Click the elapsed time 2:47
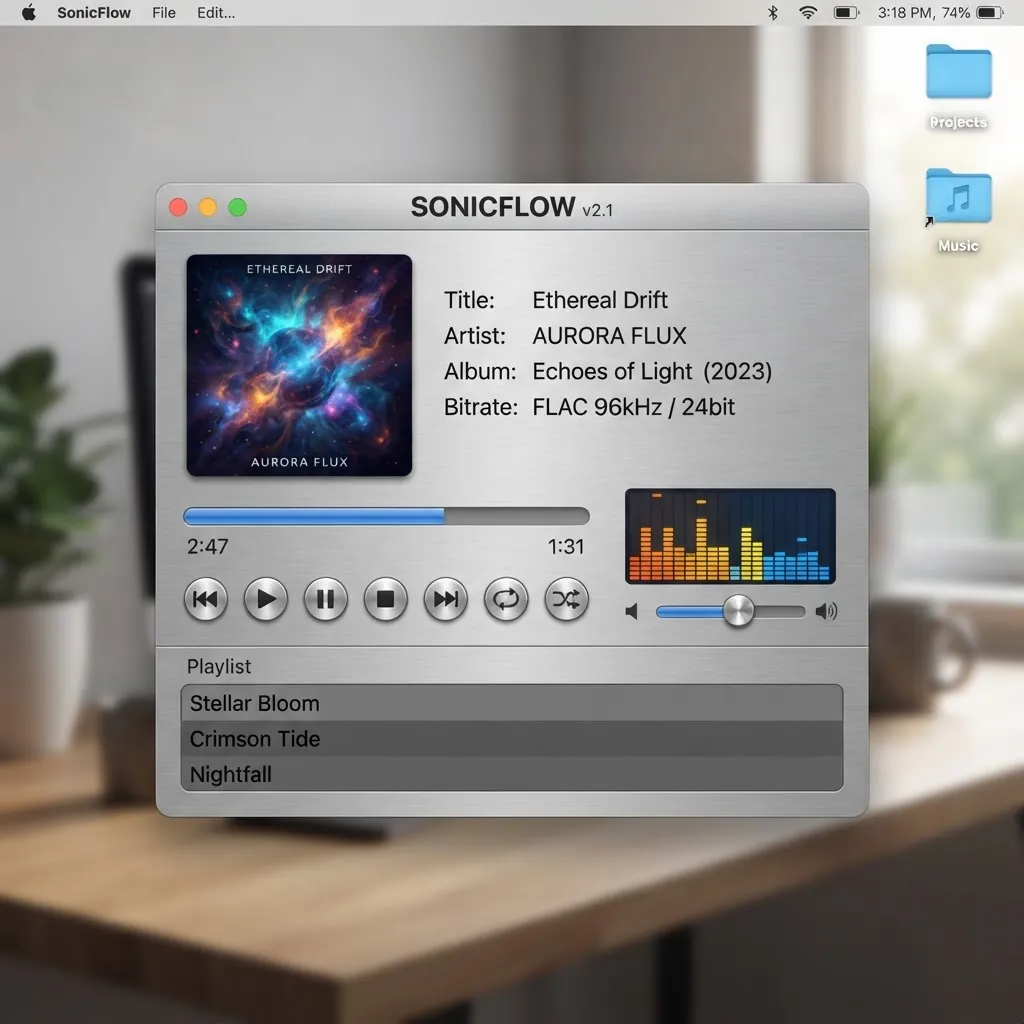Viewport: 1024px width, 1024px height. [208, 546]
